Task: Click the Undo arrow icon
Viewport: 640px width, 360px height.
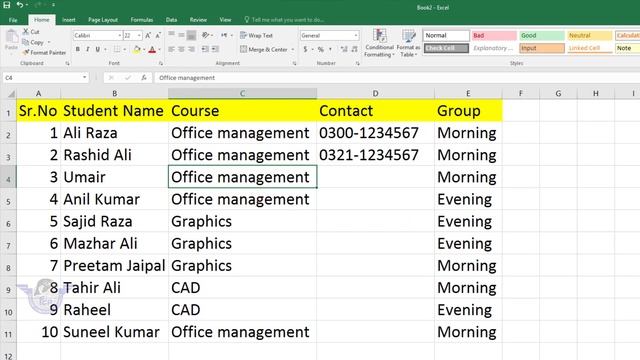Action: [20, 5]
